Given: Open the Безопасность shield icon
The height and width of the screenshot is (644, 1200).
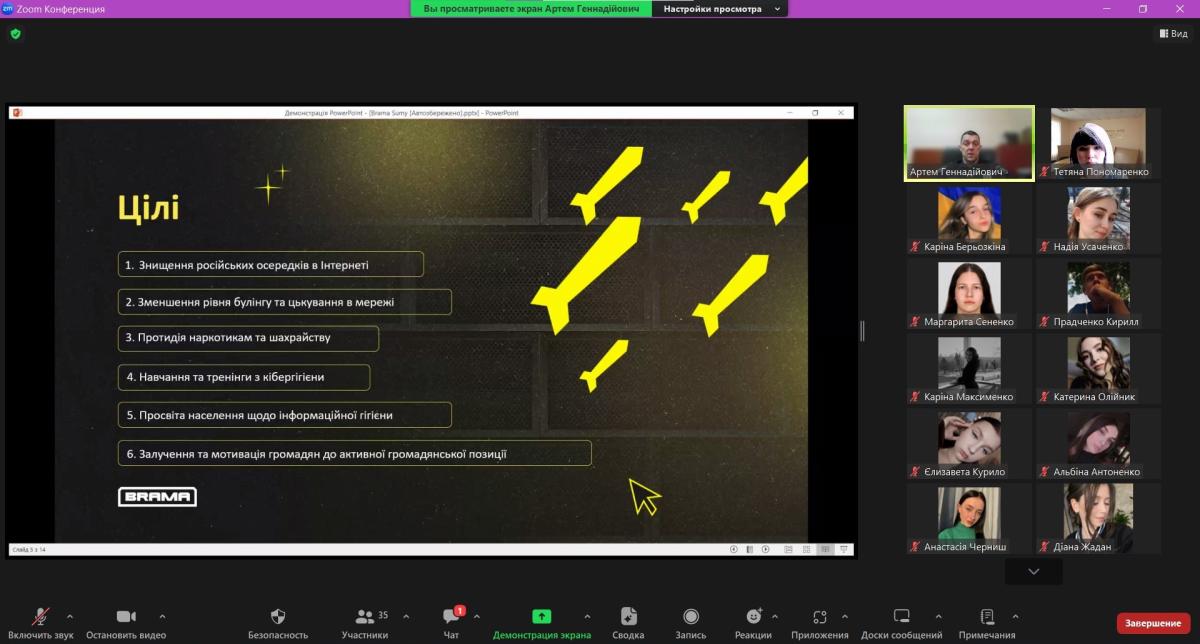Looking at the screenshot, I should (x=278, y=623).
